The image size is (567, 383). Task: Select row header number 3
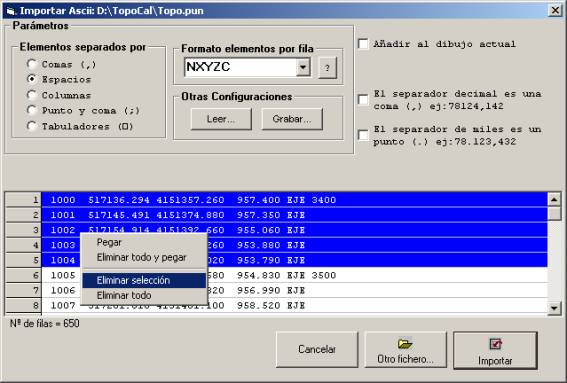pos(24,230)
